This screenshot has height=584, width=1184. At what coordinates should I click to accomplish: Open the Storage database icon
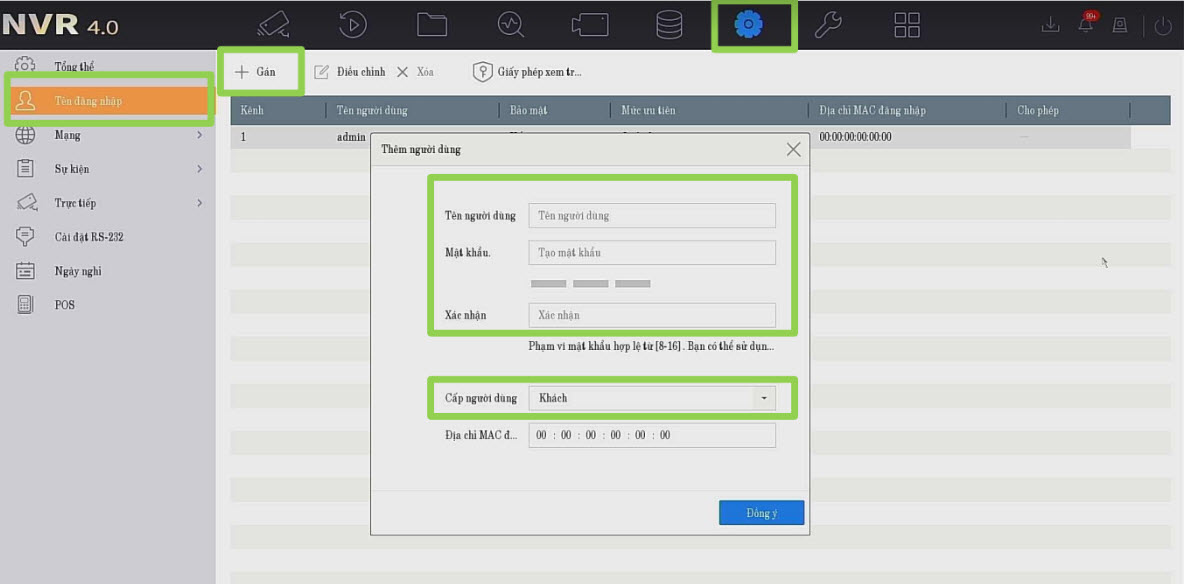pos(669,25)
